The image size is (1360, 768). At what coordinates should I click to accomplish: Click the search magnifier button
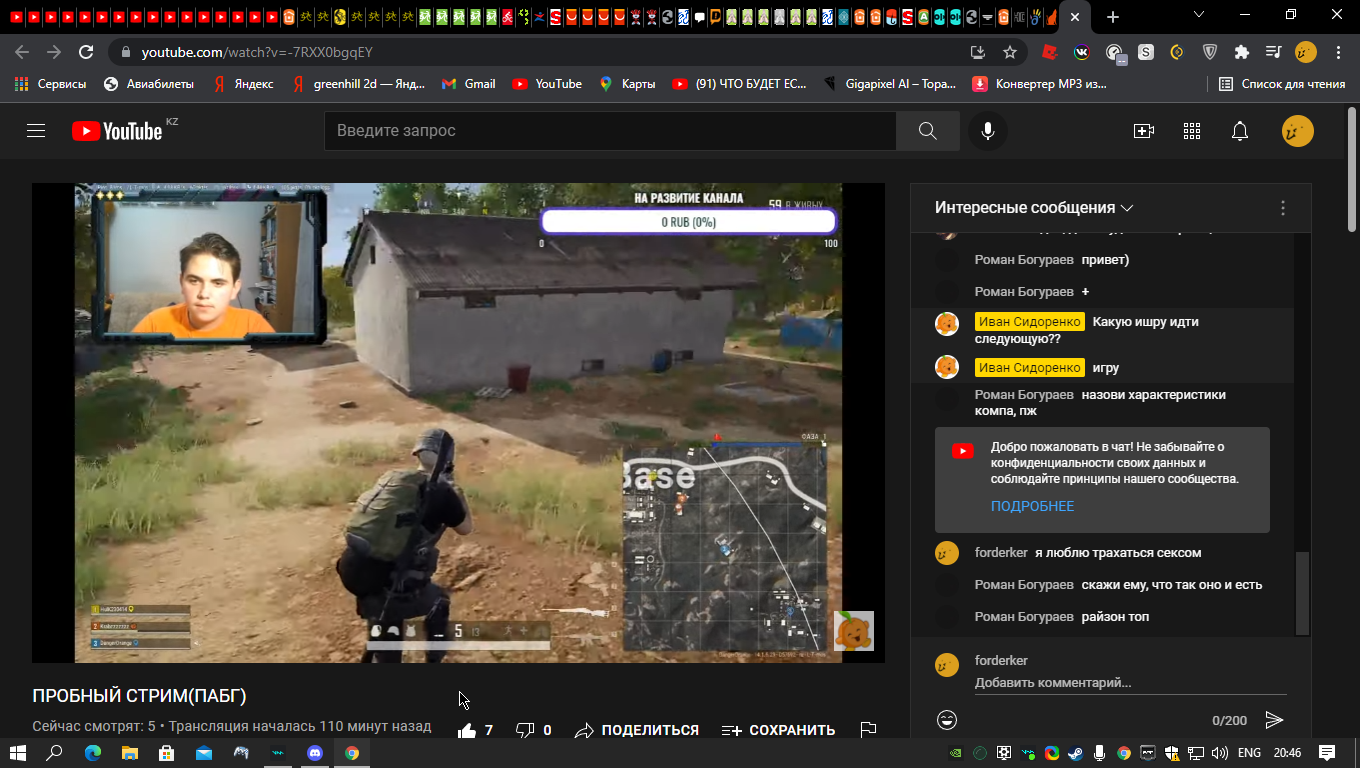click(x=927, y=131)
